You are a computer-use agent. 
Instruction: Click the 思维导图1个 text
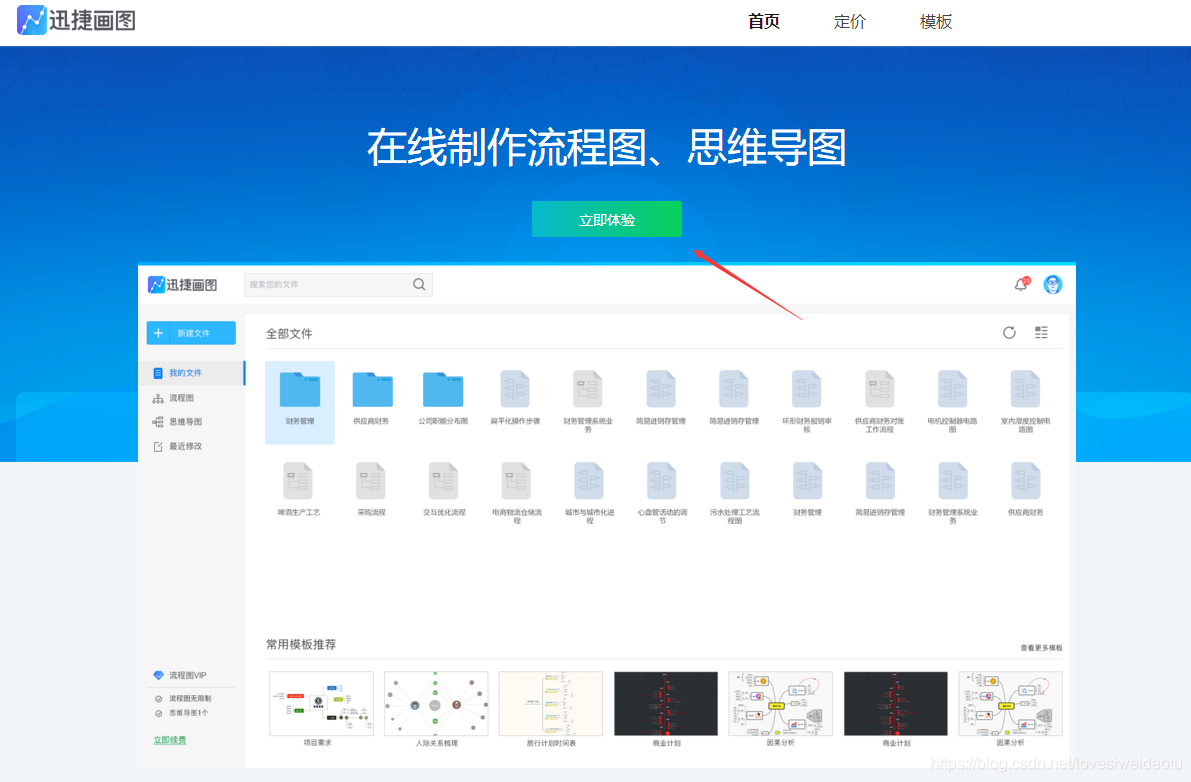pos(188,713)
